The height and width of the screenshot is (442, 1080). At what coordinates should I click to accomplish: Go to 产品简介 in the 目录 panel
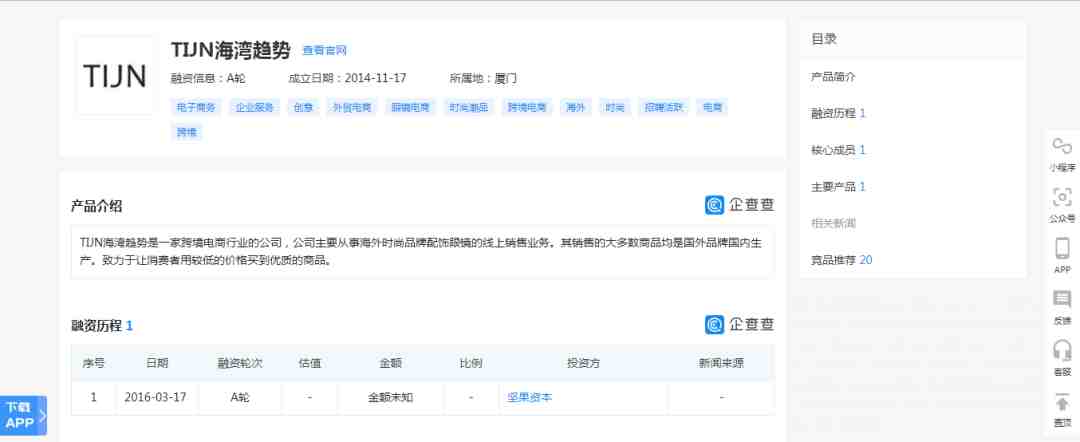833,77
